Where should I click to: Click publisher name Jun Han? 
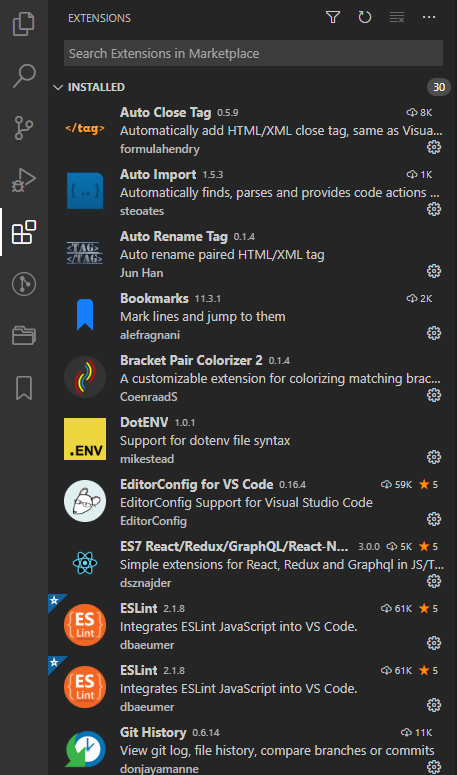tap(141, 273)
